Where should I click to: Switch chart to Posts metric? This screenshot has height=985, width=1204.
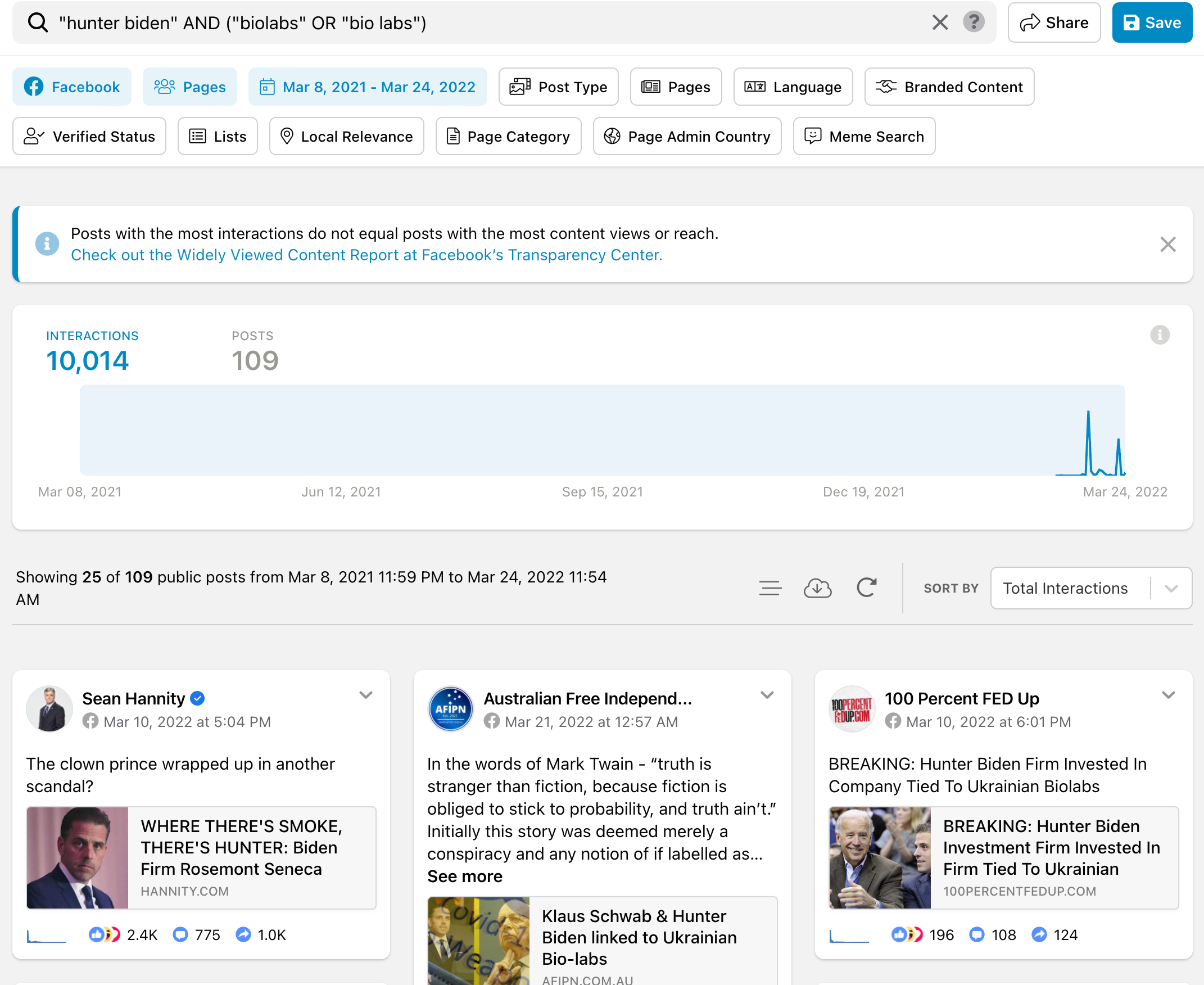[255, 352]
